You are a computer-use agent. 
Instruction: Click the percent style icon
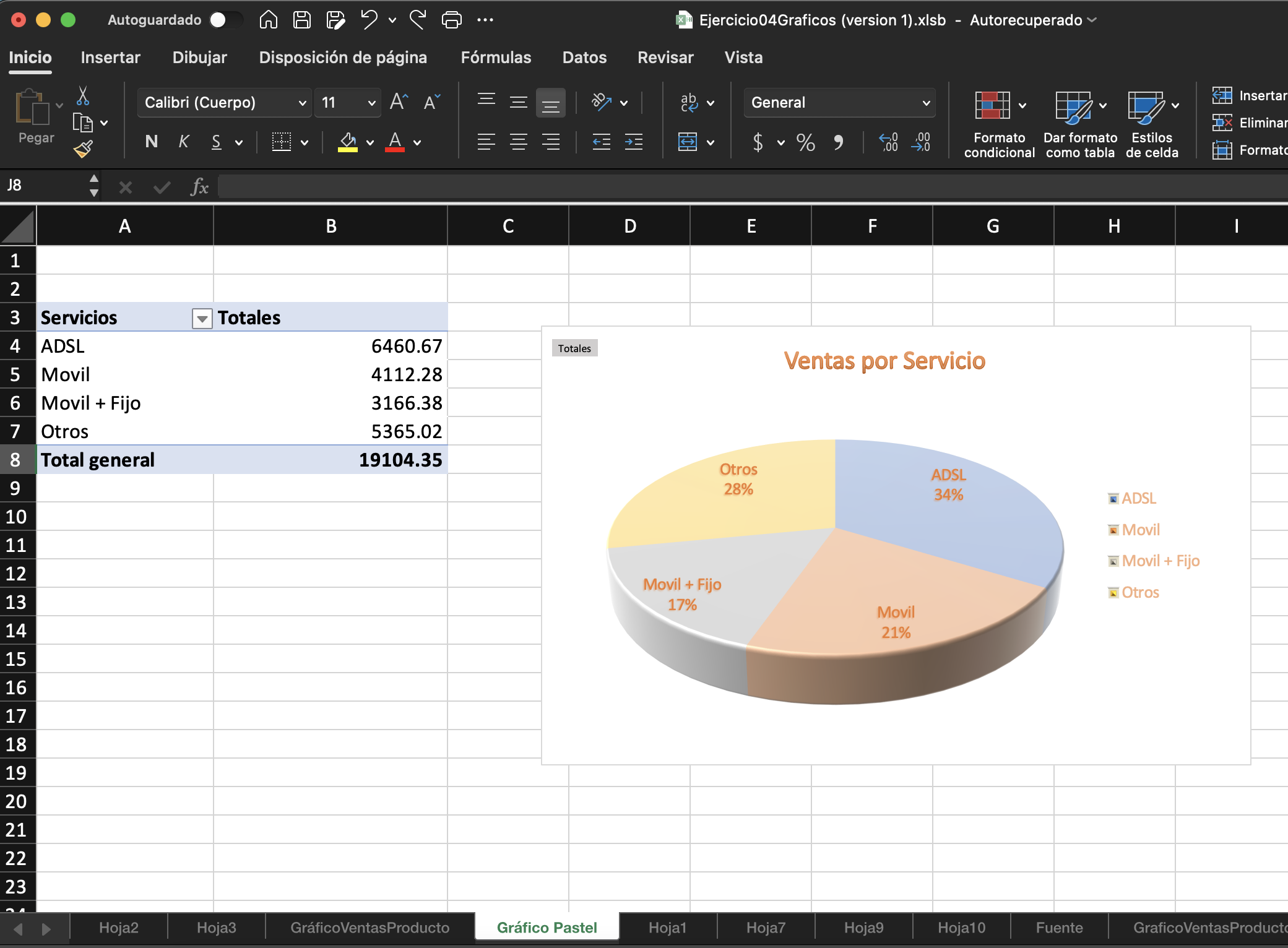click(805, 142)
